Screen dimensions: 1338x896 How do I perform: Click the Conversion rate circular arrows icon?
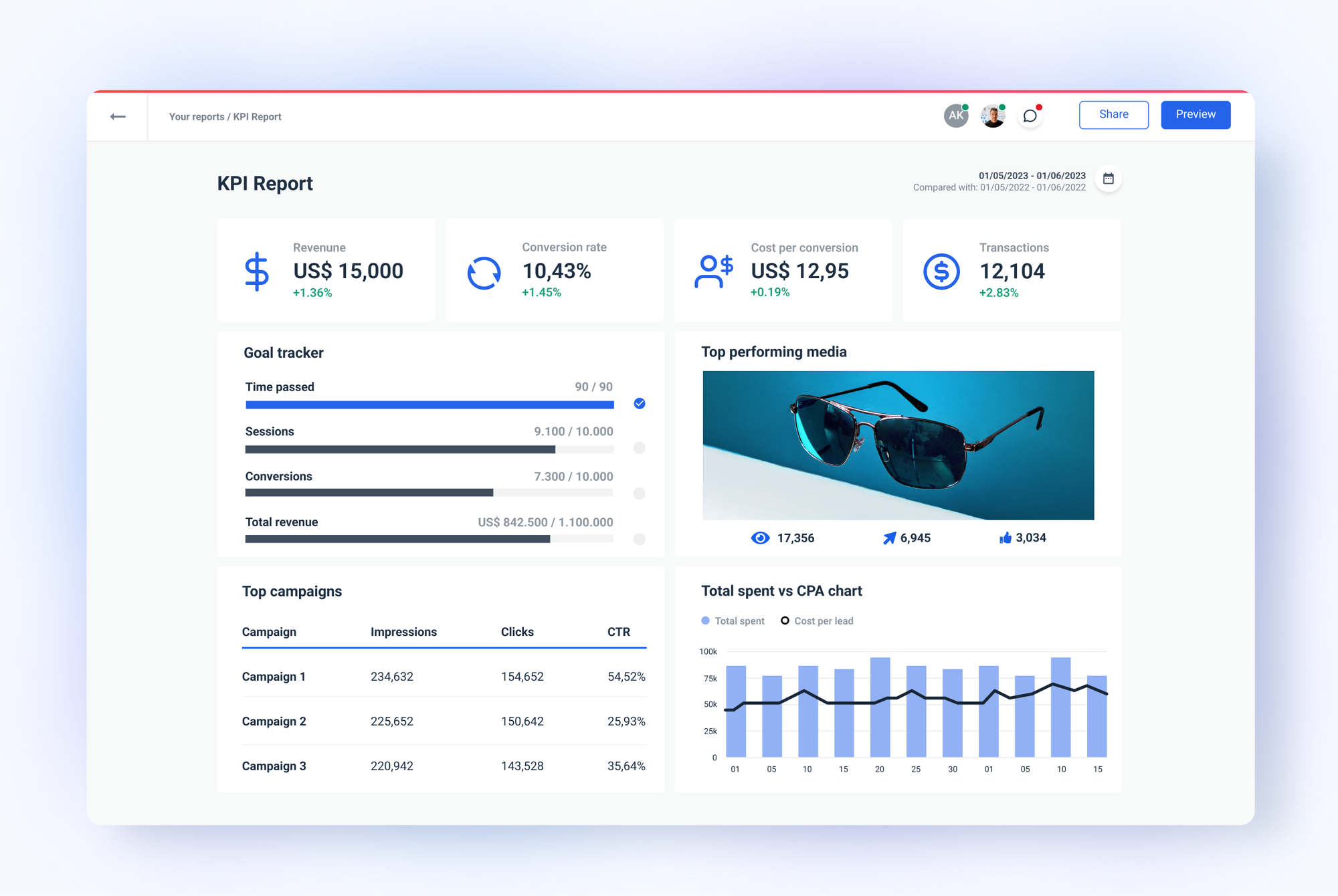[484, 271]
